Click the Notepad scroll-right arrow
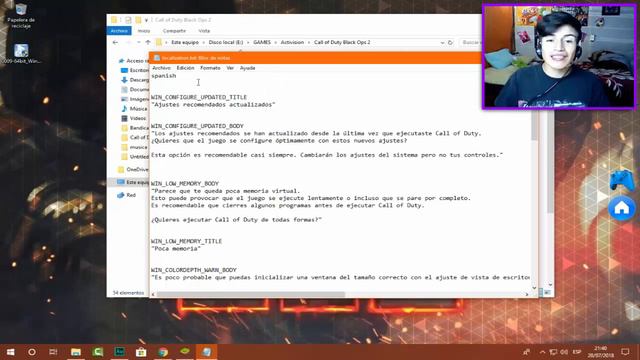This screenshot has height=360, width=640. (527, 294)
